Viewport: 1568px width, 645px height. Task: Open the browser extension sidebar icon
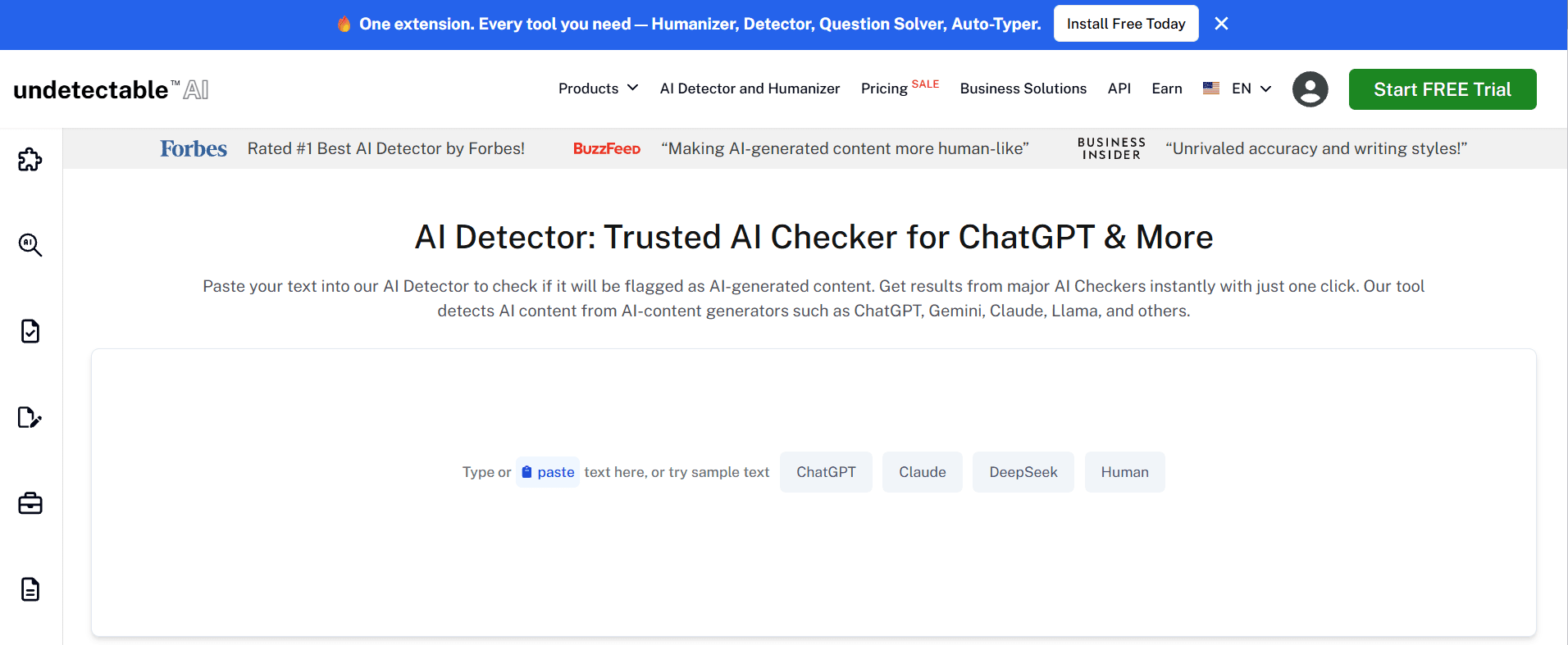point(30,159)
